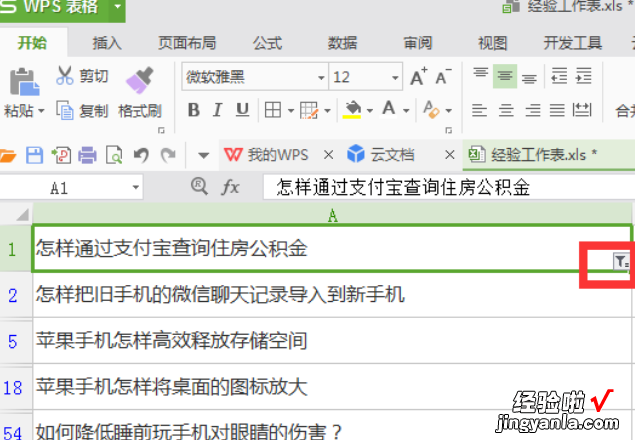635x440 pixels.
Task: Open the 审阅 ribbon tab
Action: [418, 43]
